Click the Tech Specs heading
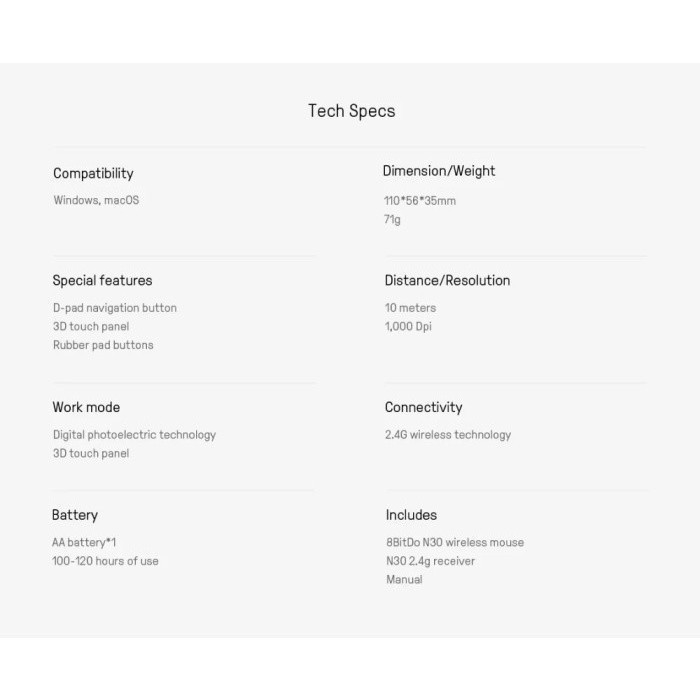The width and height of the screenshot is (700, 700). tap(351, 111)
